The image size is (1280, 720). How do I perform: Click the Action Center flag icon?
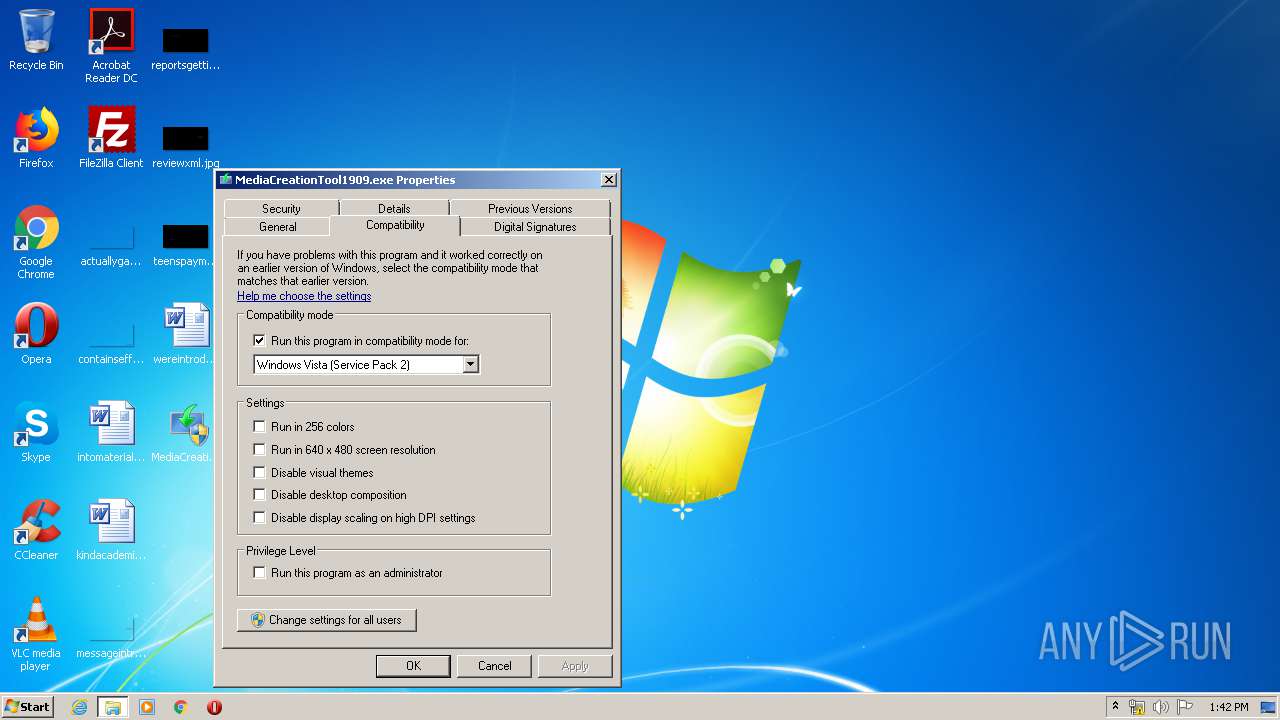tap(1185, 707)
